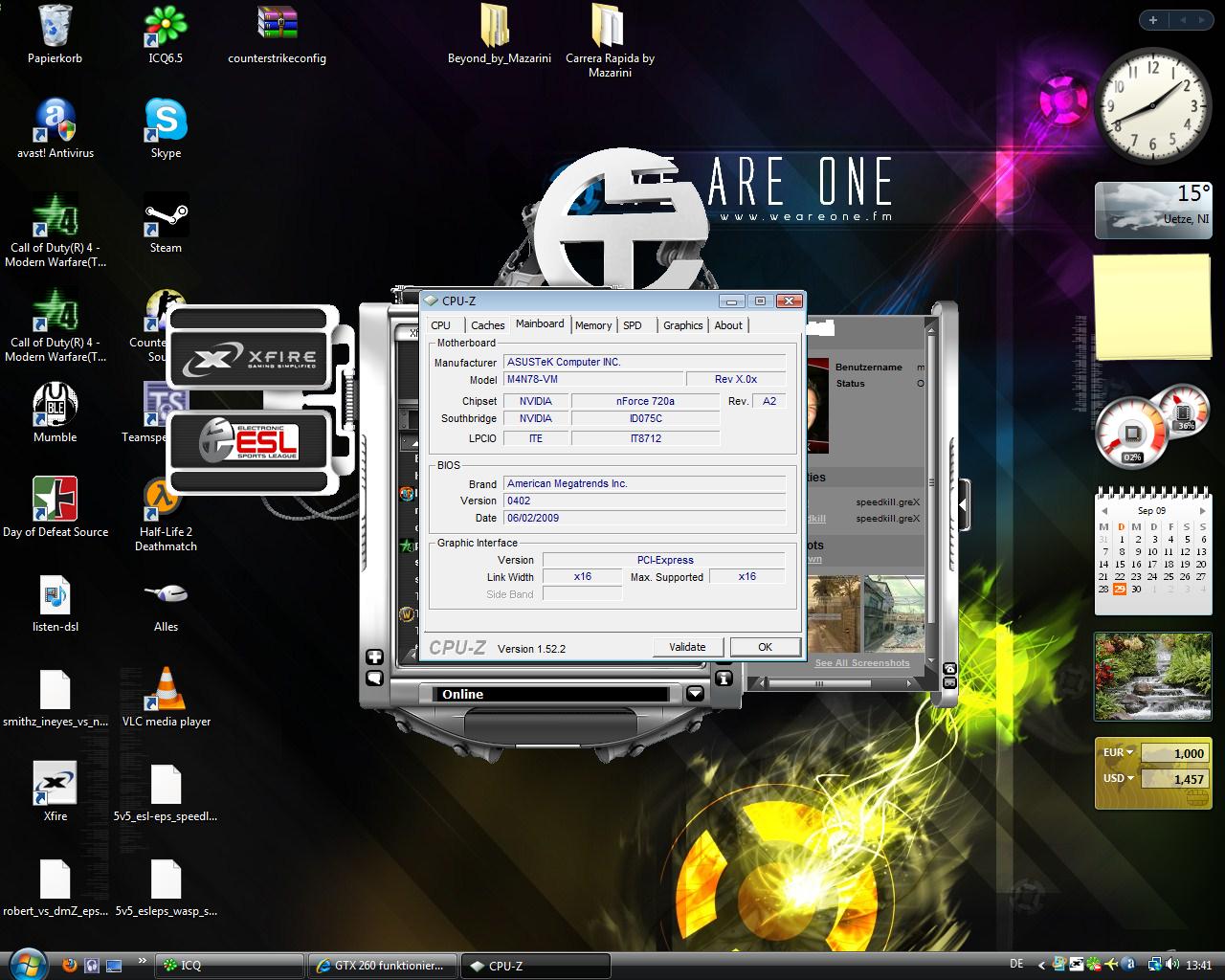Click the Validate button in CPU-Z
The width and height of the screenshot is (1225, 980).
tap(687, 647)
